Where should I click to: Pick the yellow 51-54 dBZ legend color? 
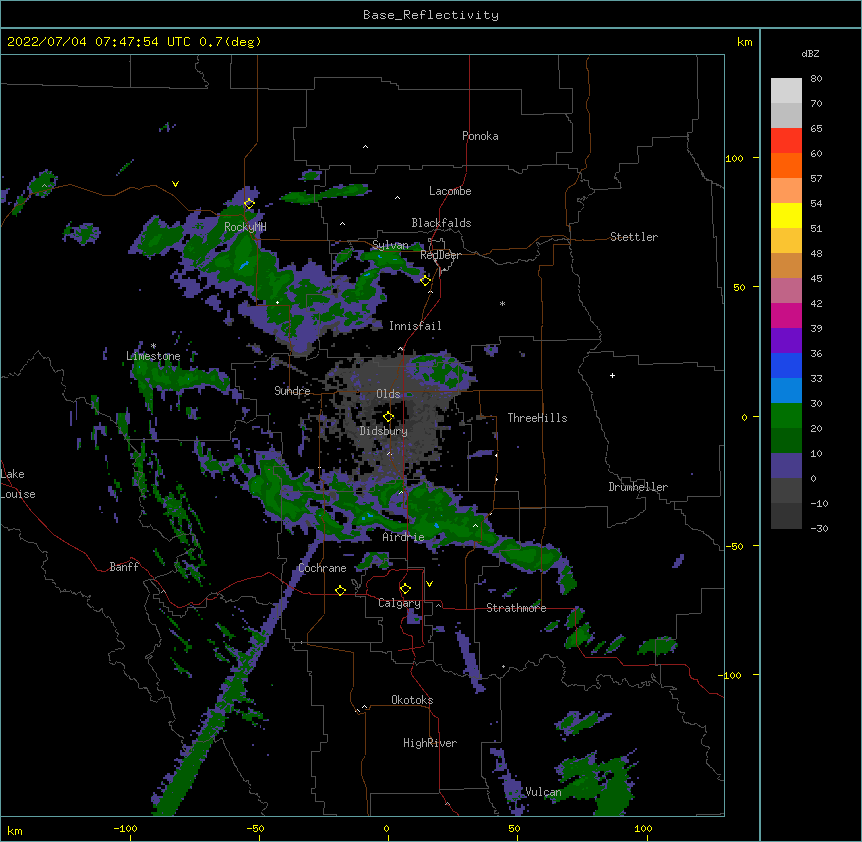(x=786, y=215)
